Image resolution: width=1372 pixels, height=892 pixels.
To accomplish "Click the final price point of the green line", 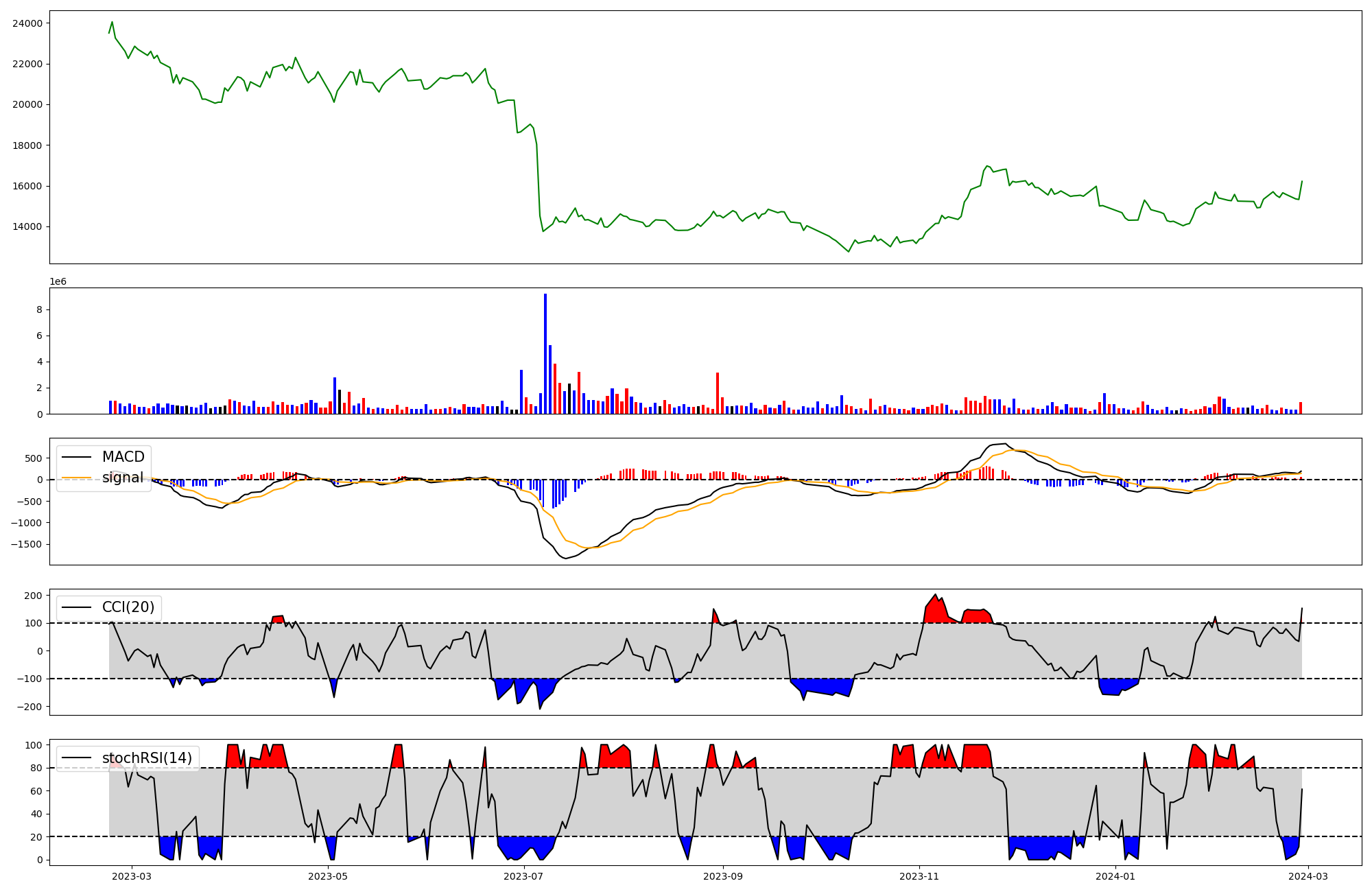I will click(x=1302, y=181).
